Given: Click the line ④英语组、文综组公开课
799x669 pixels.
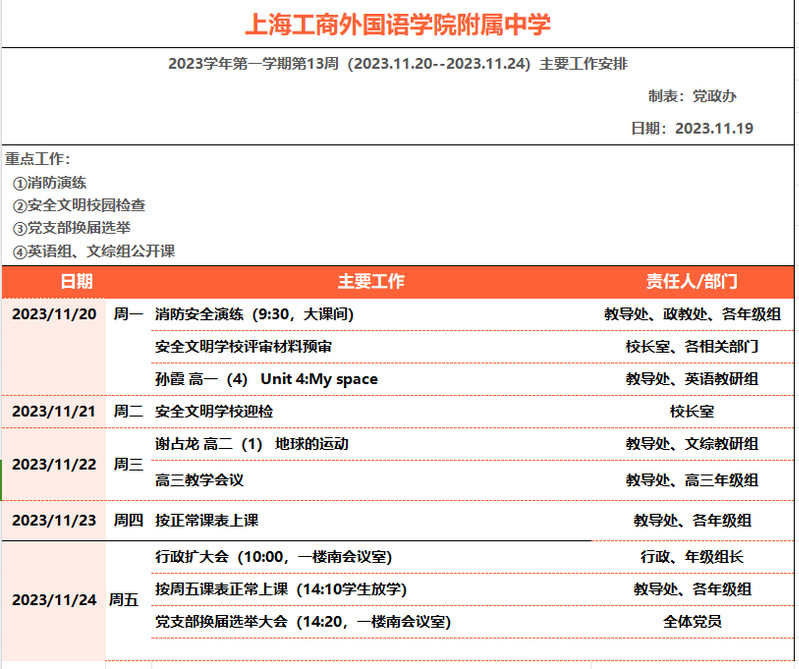Looking at the screenshot, I should pyautogui.click(x=94, y=251).
